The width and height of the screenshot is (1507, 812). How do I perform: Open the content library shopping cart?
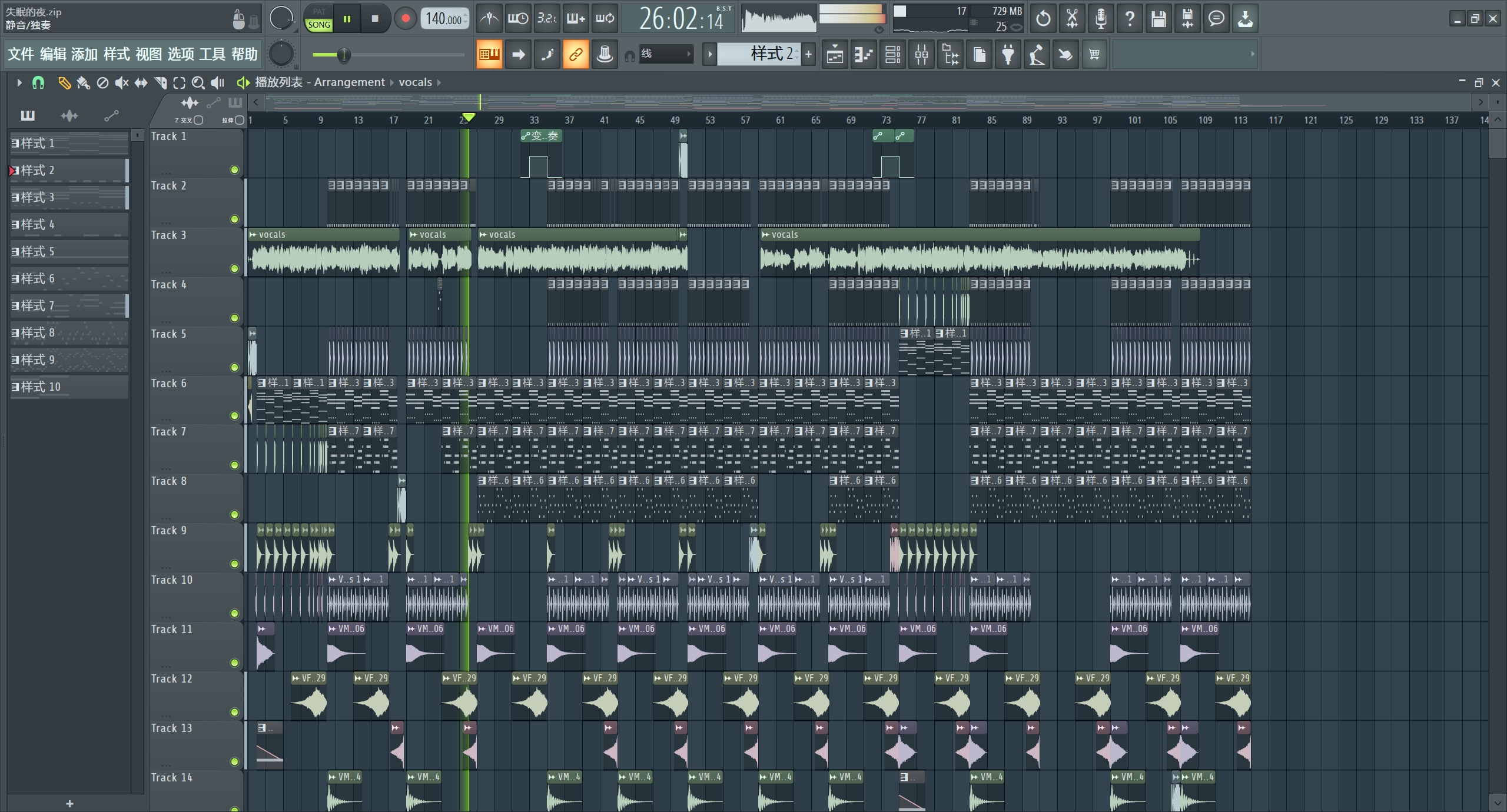point(1094,55)
